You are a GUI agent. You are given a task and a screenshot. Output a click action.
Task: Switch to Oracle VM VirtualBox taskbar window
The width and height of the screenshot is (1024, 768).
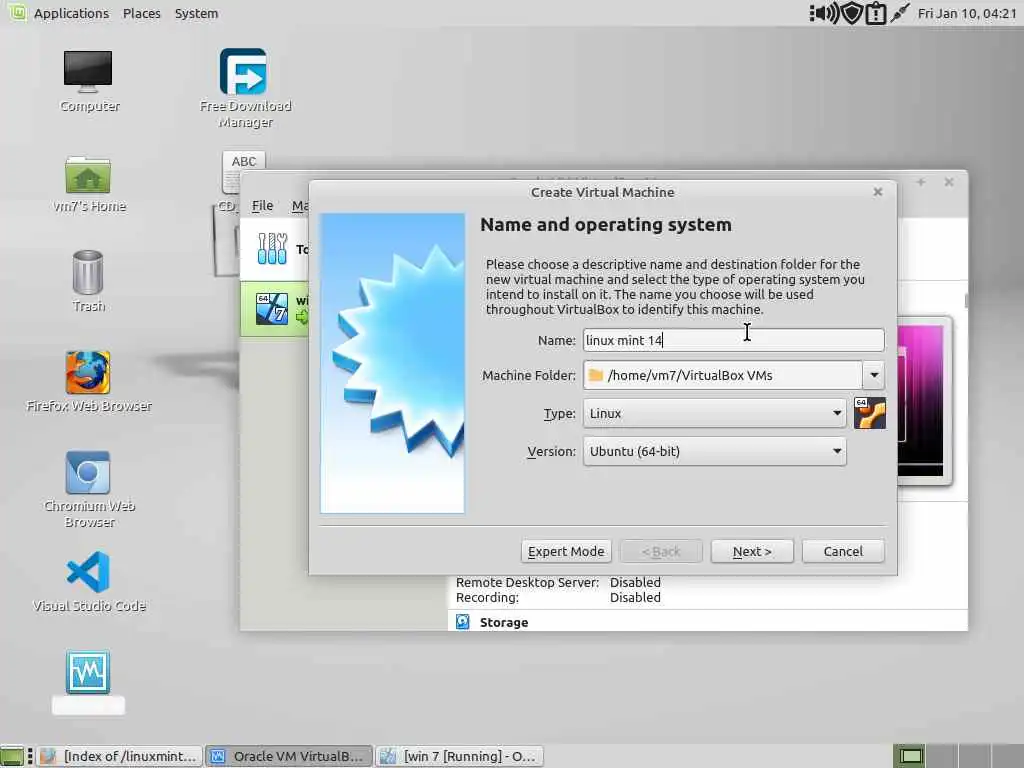289,756
